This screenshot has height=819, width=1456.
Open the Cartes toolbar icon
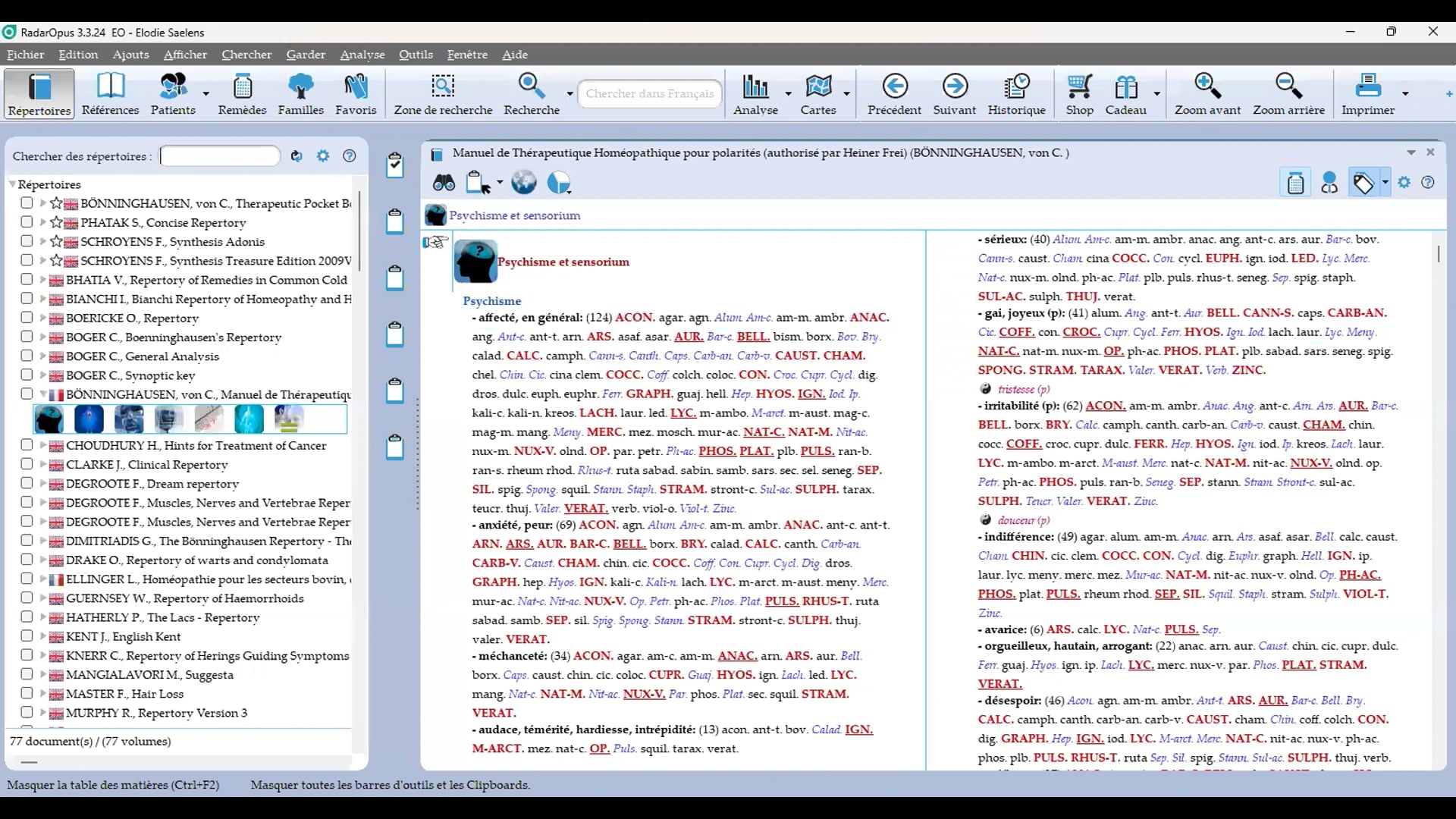click(818, 86)
